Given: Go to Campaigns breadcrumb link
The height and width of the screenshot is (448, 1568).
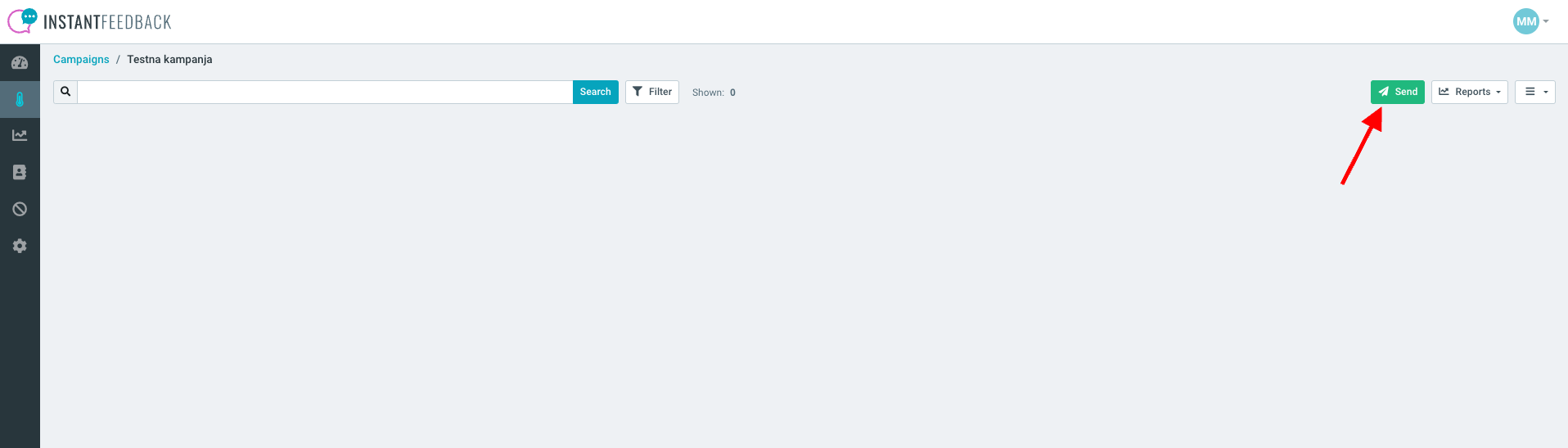Looking at the screenshot, I should (x=81, y=59).
